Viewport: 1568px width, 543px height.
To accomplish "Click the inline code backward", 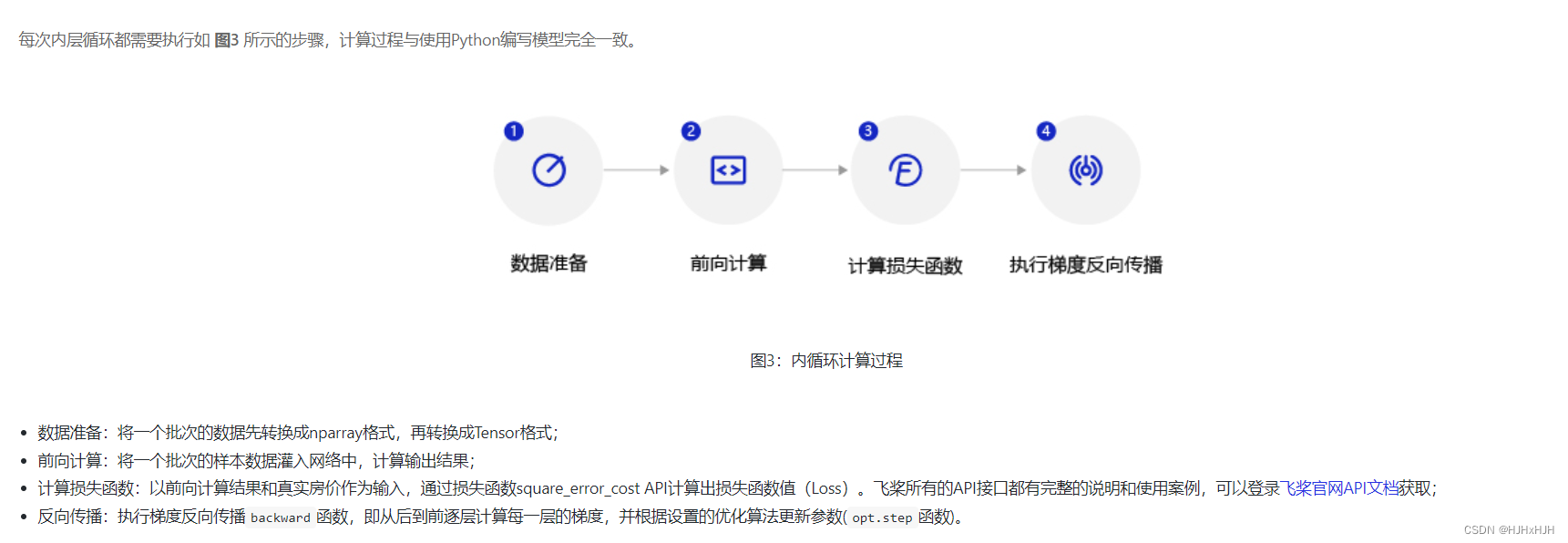I will (281, 517).
